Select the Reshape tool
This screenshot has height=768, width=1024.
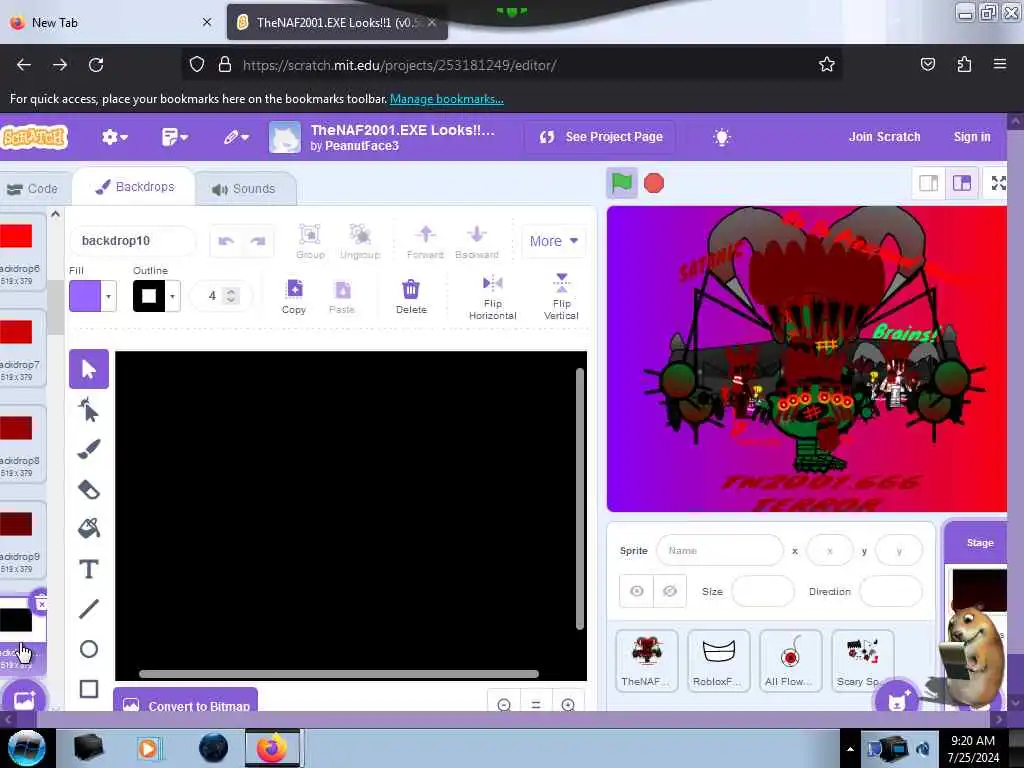tap(89, 409)
